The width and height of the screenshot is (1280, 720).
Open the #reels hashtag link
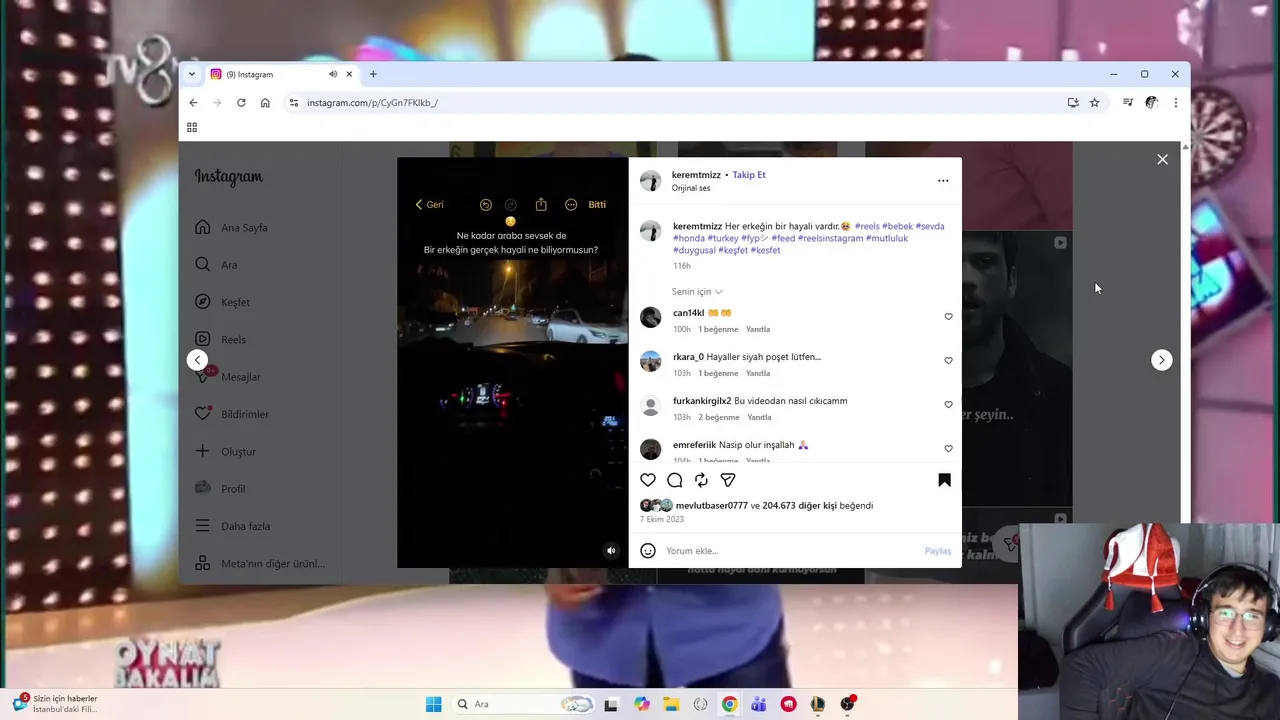(x=867, y=226)
